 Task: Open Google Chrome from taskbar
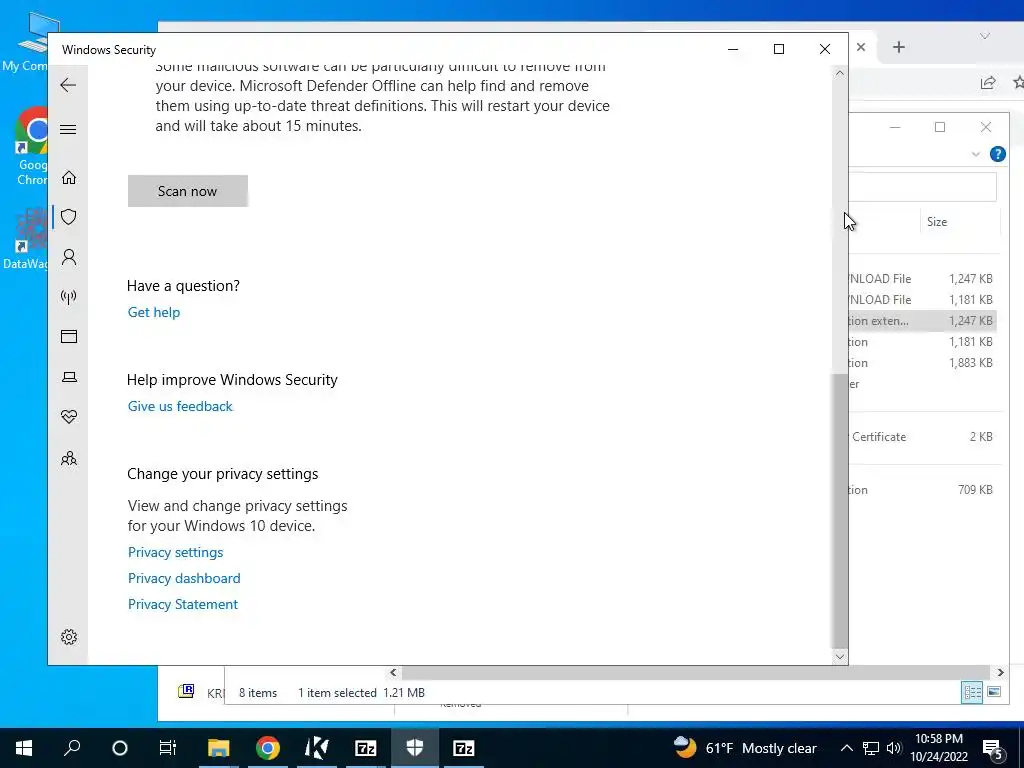268,748
